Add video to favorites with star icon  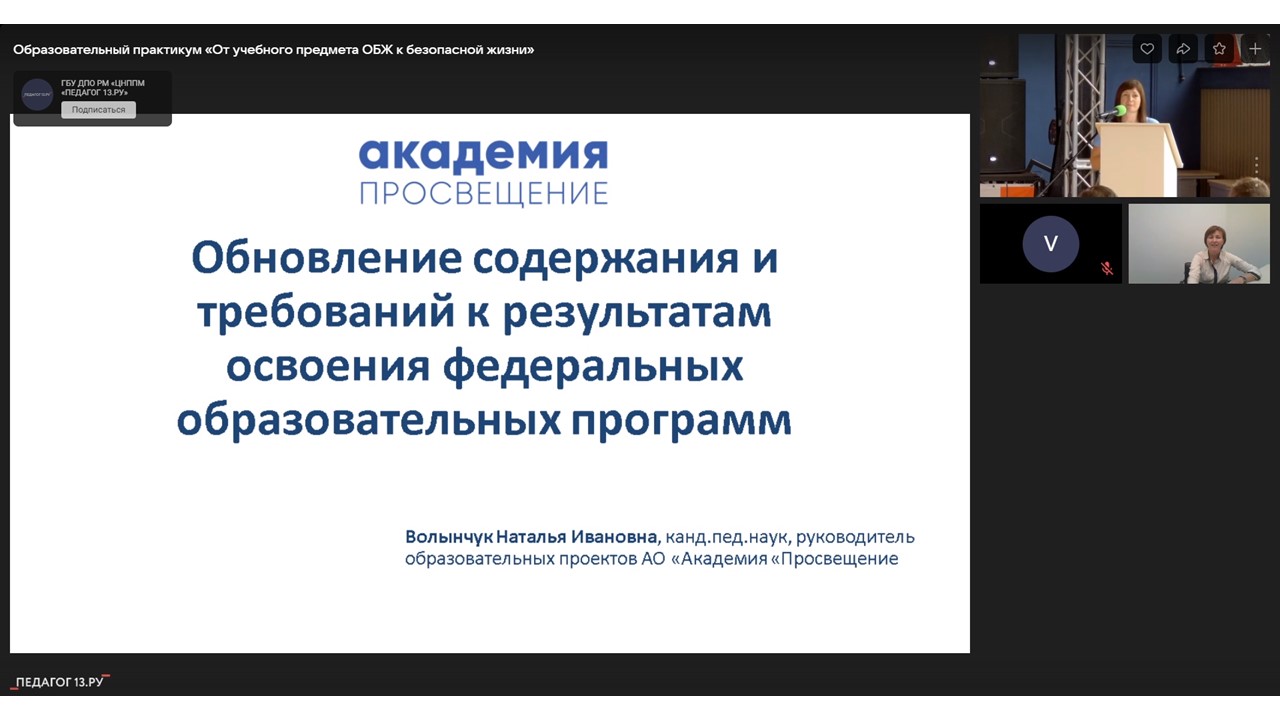[1219, 49]
